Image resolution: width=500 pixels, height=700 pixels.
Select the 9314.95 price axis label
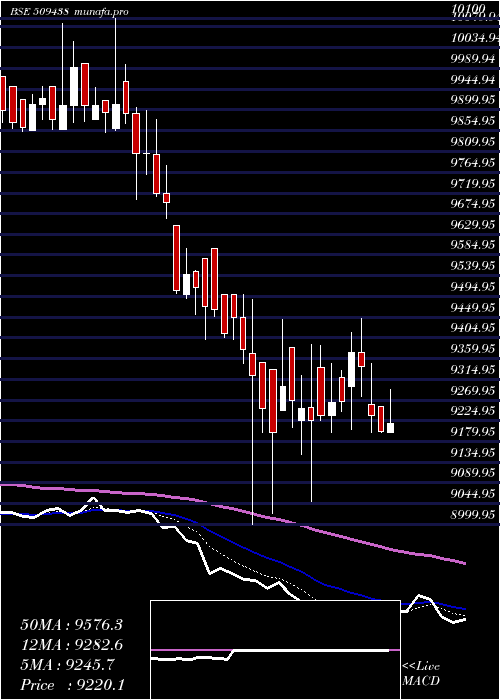click(x=473, y=370)
